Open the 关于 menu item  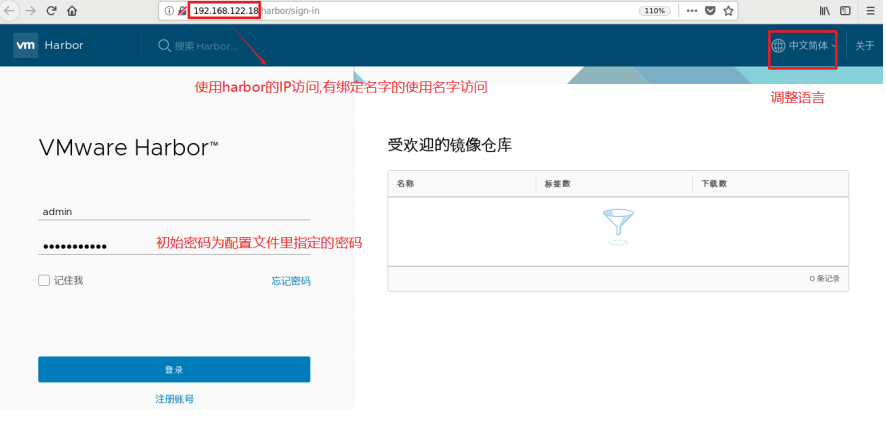tap(865, 46)
